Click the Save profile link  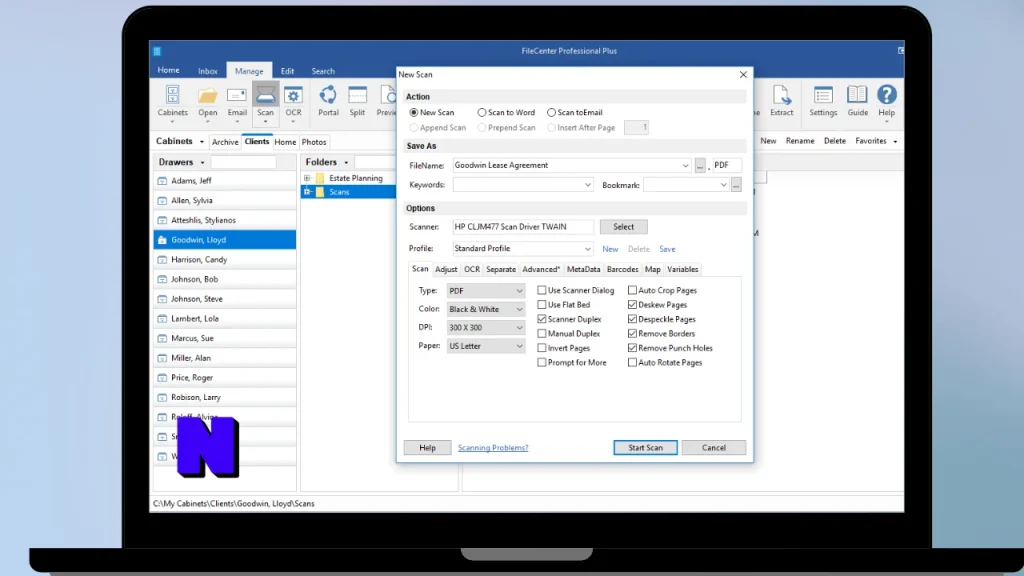[x=667, y=249]
